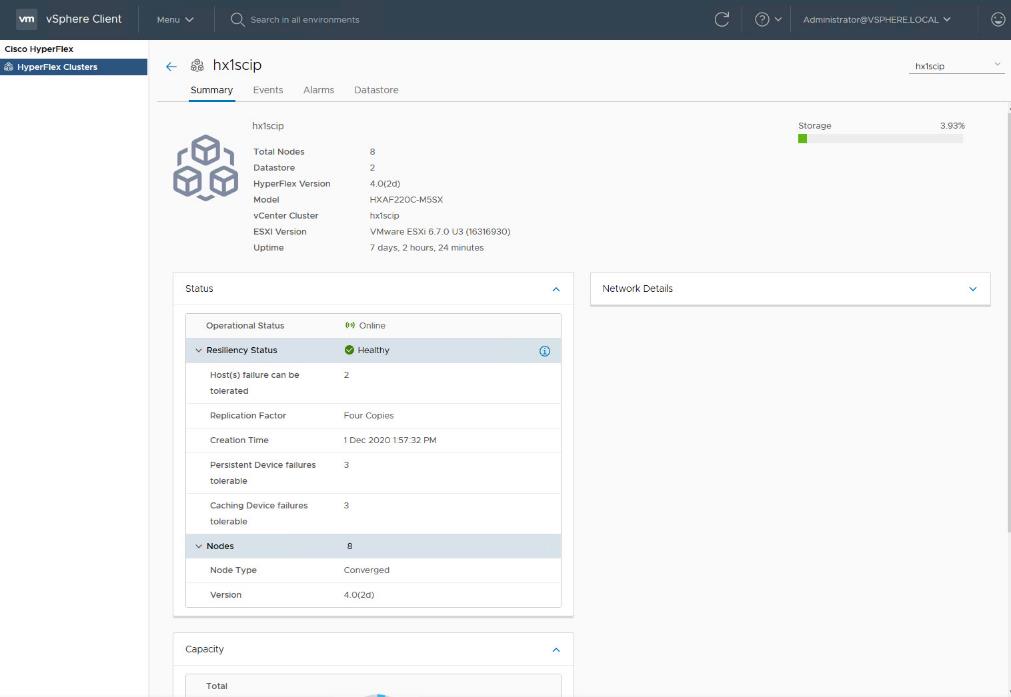Click the hx1scip cluster title icon
This screenshot has width=1011, height=697.
tap(197, 65)
